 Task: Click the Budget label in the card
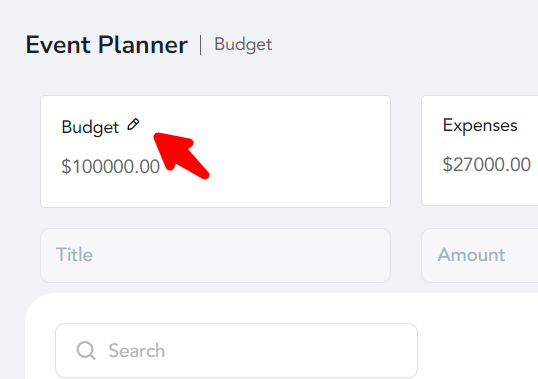pyautogui.click(x=90, y=127)
